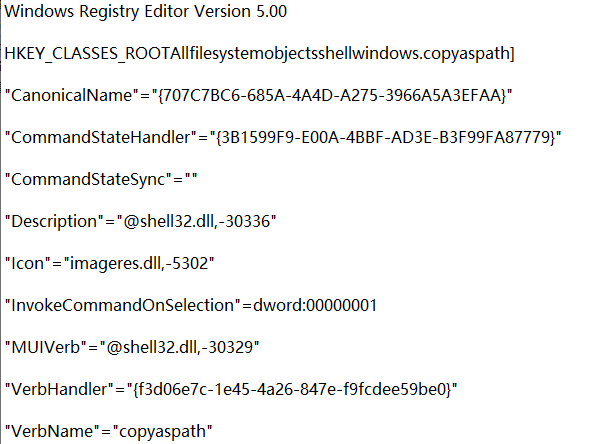Image resolution: width=598 pixels, height=444 pixels.
Task: Place the cursor in the HKEY_CLASSES_ROOT key path line
Action: tap(259, 53)
